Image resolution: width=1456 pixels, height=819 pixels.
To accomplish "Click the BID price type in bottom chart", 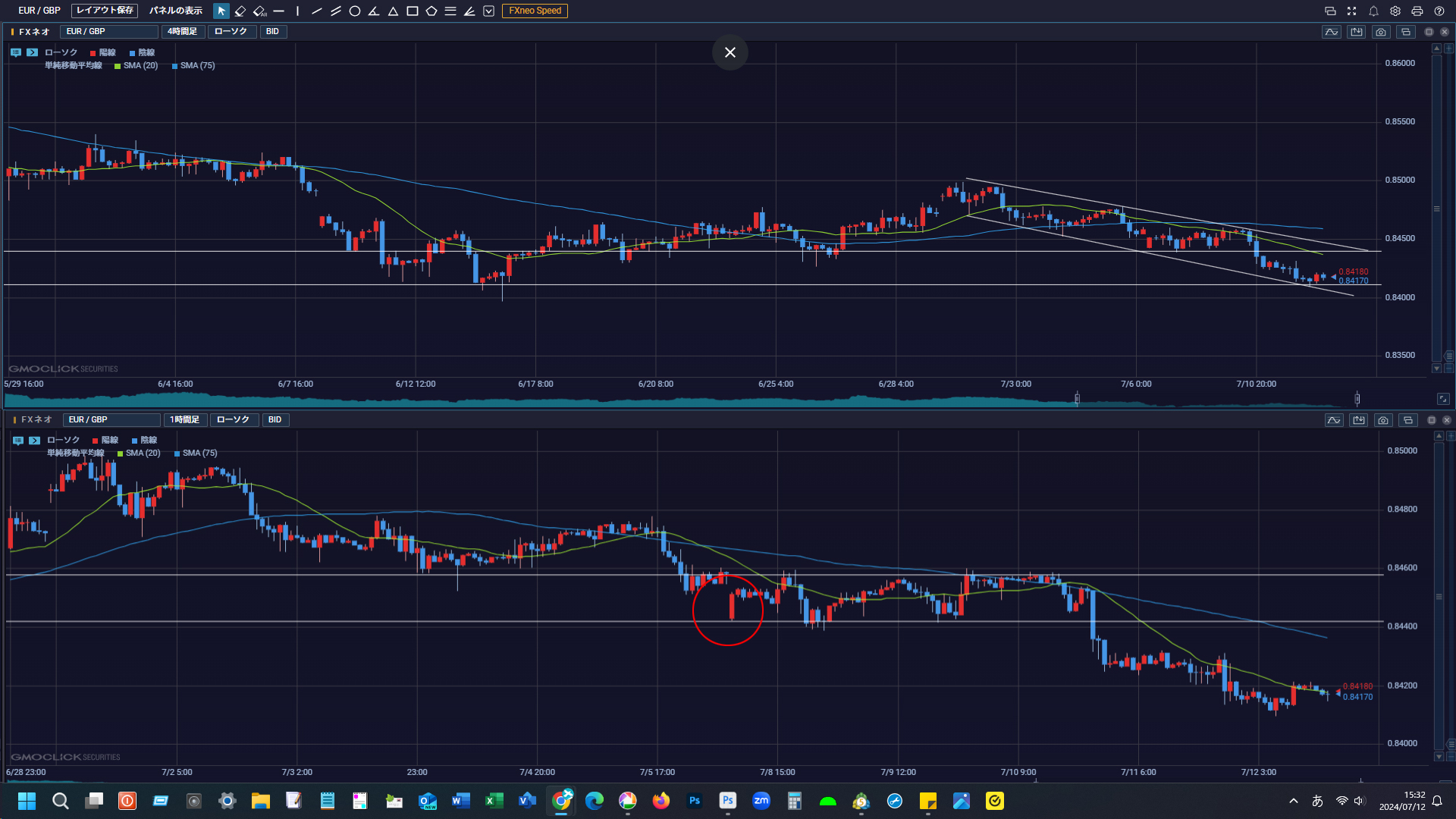I will (275, 419).
